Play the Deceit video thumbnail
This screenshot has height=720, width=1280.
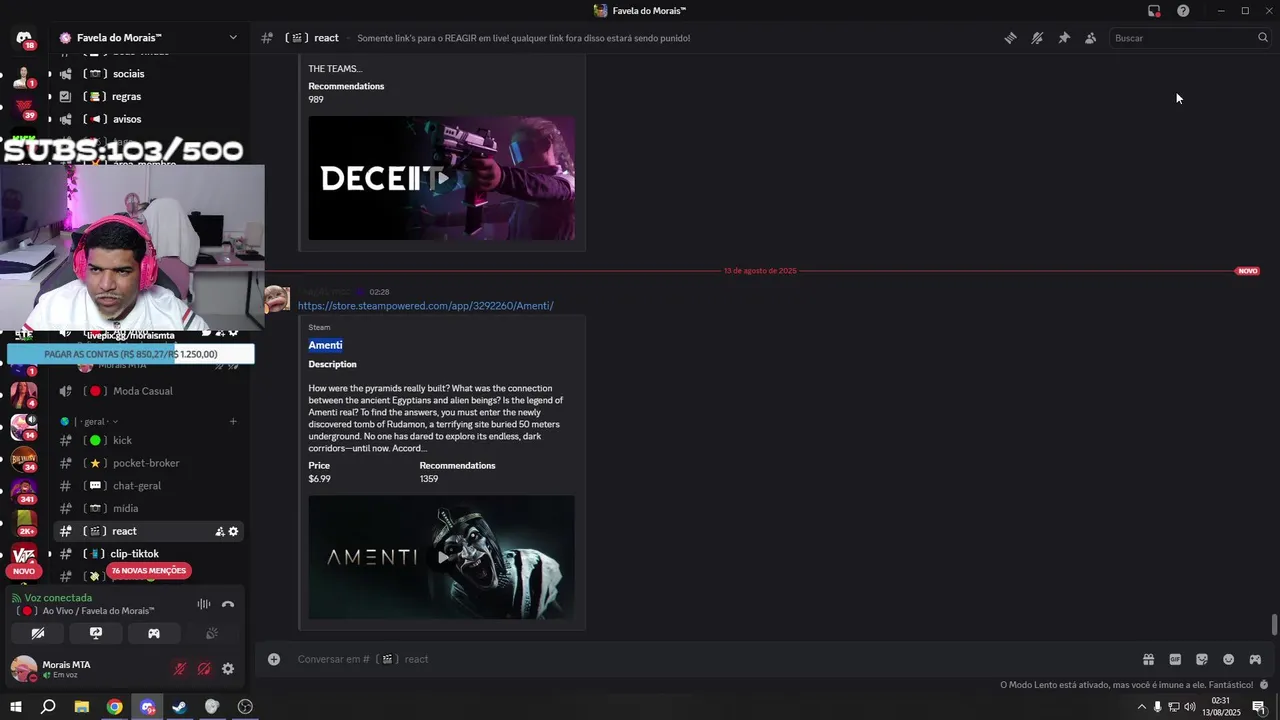point(441,178)
